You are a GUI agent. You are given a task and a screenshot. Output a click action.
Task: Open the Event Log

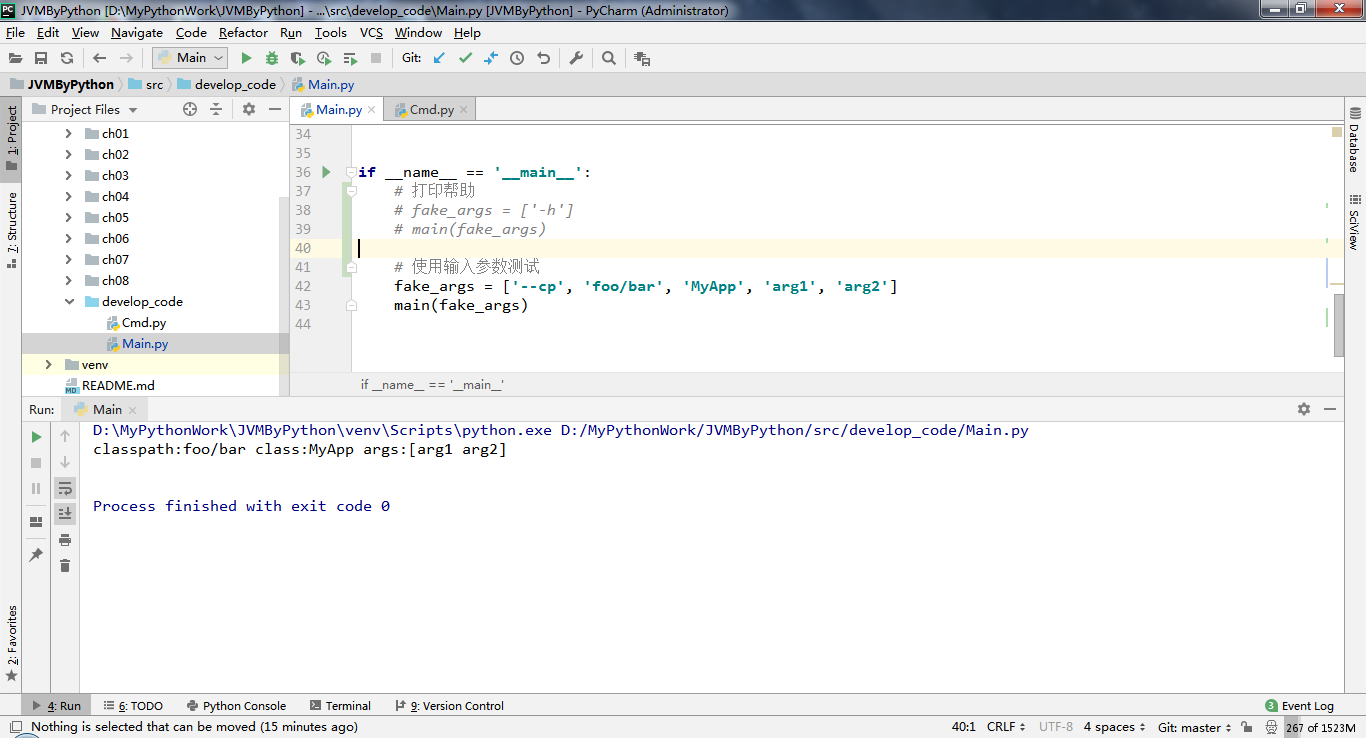coord(1299,705)
